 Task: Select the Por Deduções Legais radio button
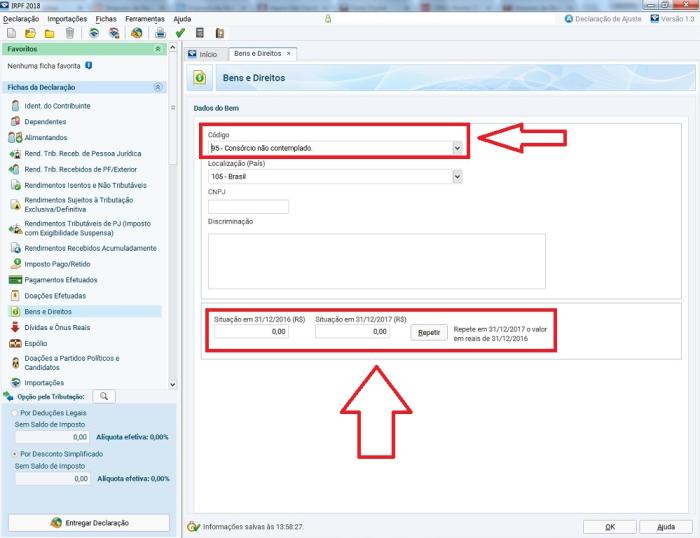tap(12, 412)
